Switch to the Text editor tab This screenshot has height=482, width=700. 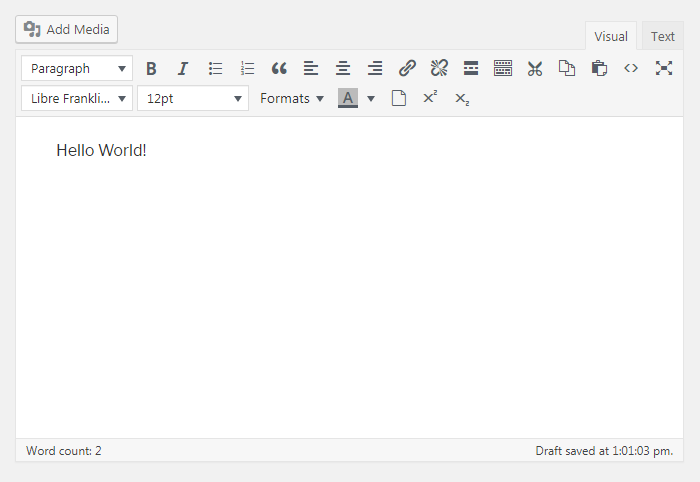662,36
